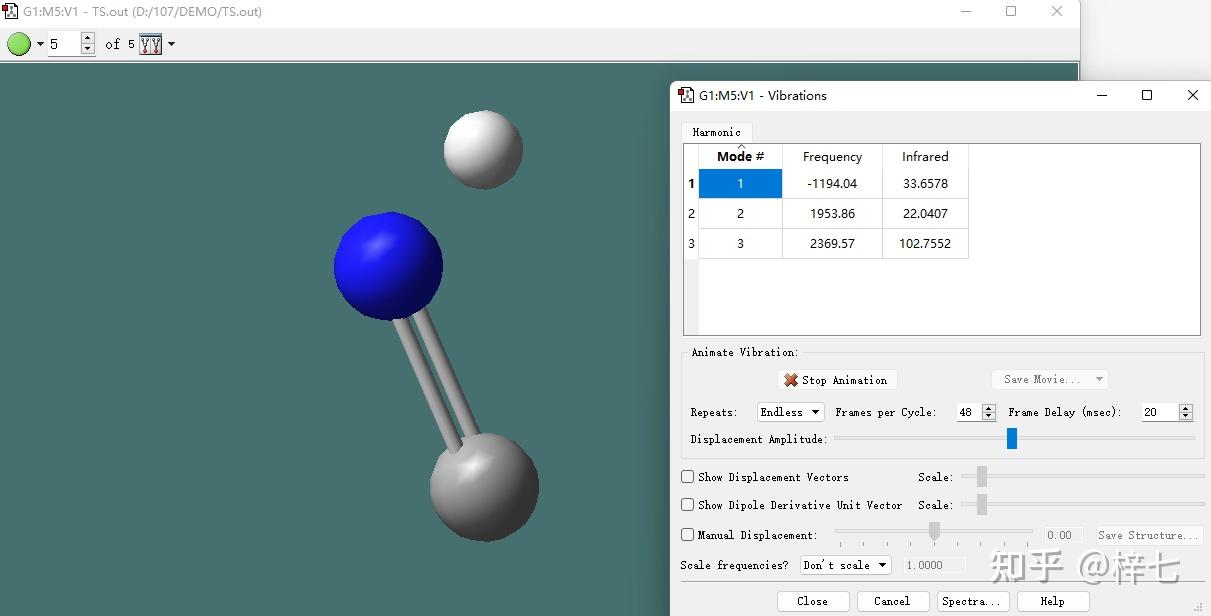This screenshot has width=1211, height=616.
Task: Enable Show Displacement Vectors
Action: tap(687, 477)
